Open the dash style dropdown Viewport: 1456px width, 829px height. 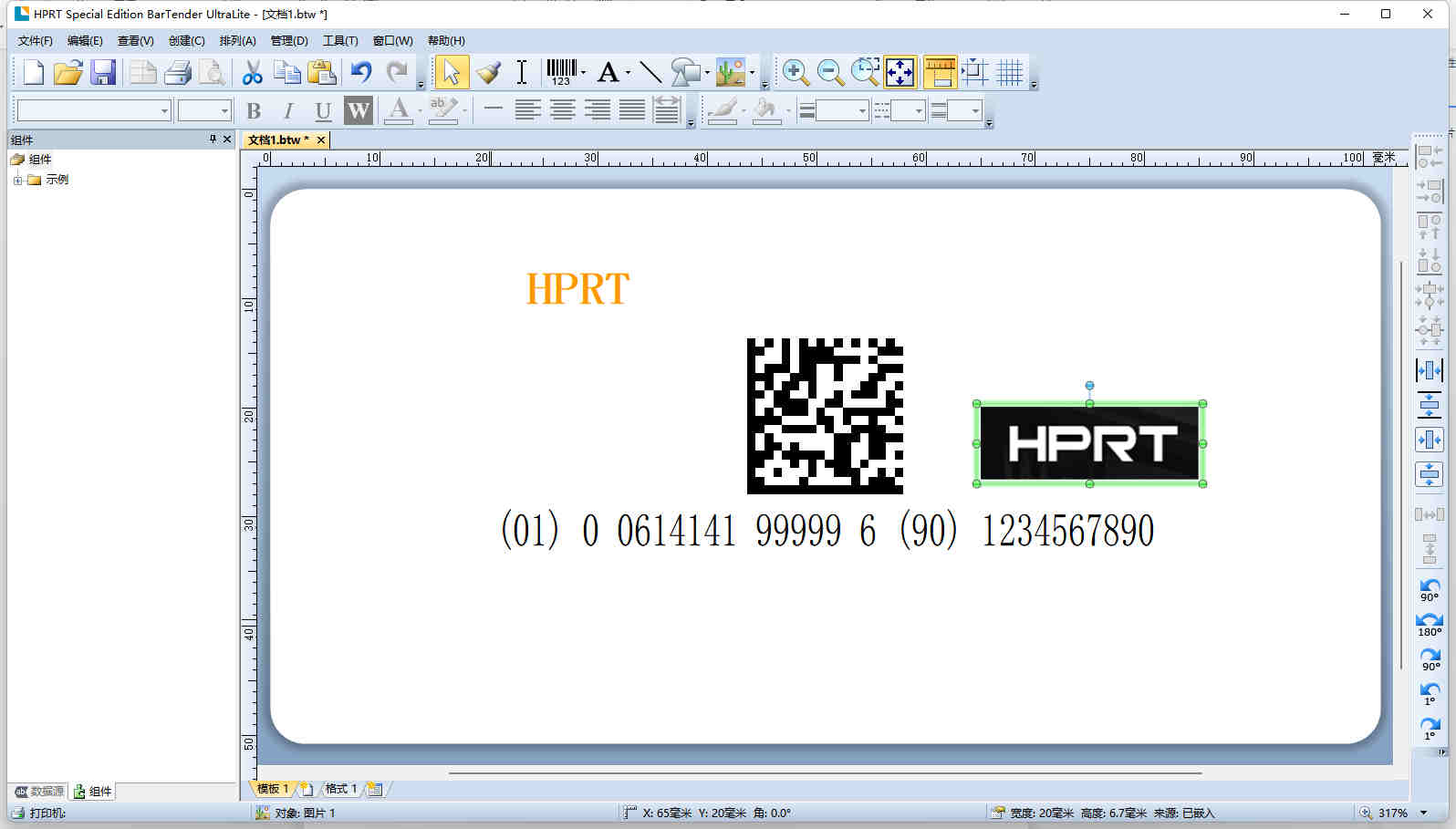coord(919,111)
